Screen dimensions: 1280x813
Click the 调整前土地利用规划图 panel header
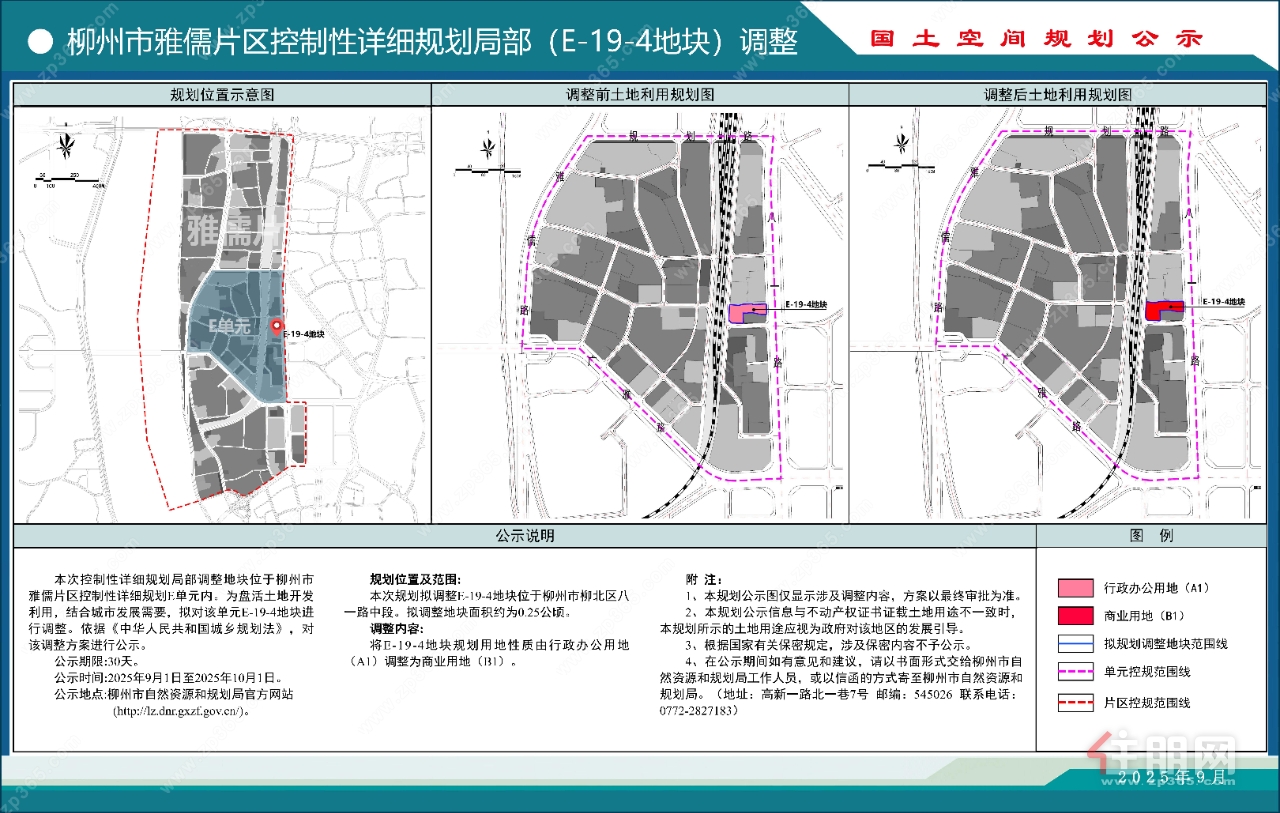click(x=640, y=95)
